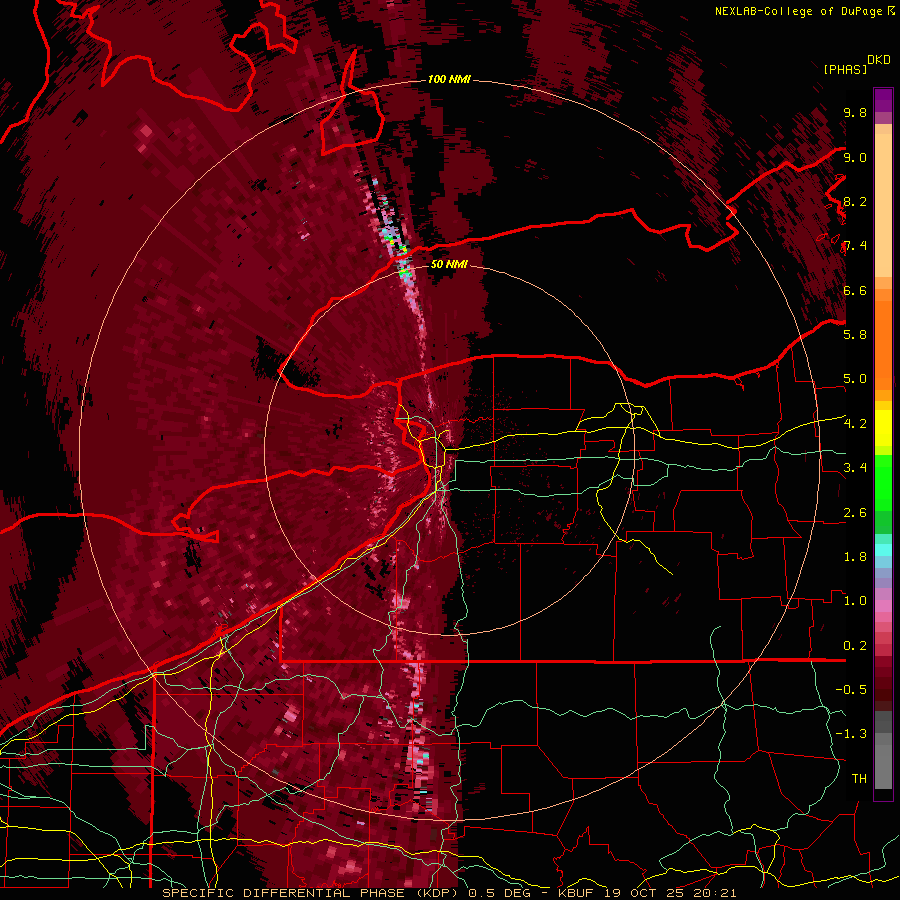Click the -0.5 value on color scale
Image resolution: width=900 pixels, height=900 pixels.
[x=851, y=689]
